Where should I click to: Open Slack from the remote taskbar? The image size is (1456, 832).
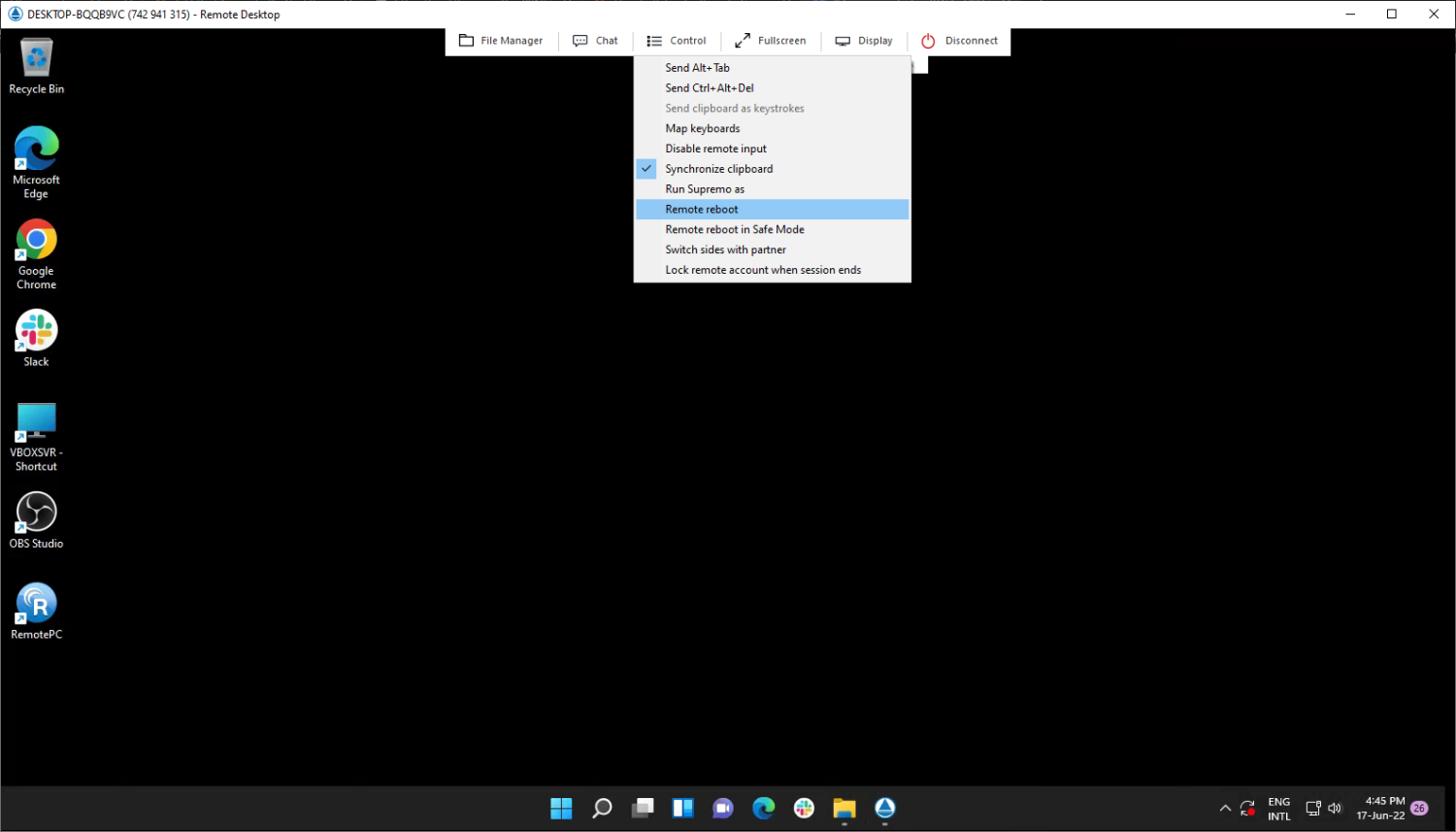tap(804, 808)
